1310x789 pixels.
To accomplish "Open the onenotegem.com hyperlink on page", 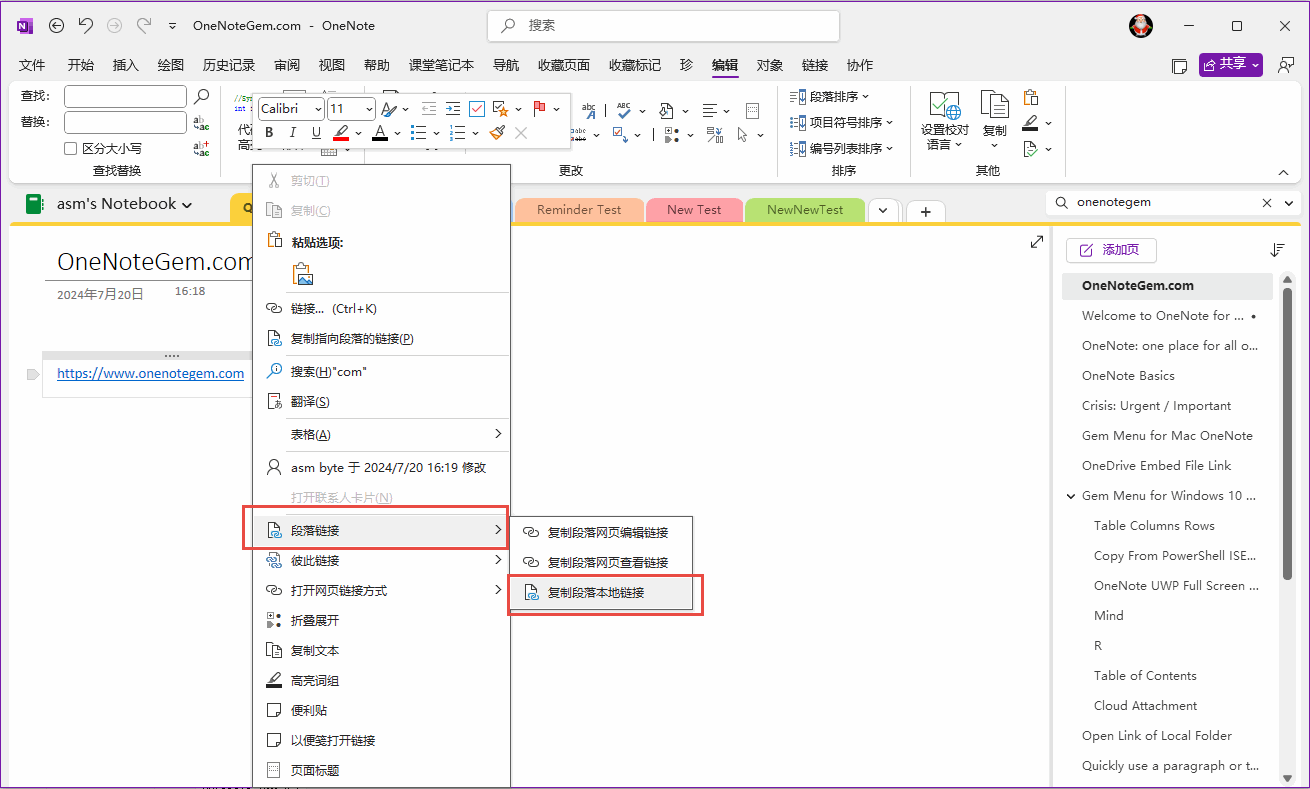I will pyautogui.click(x=150, y=373).
